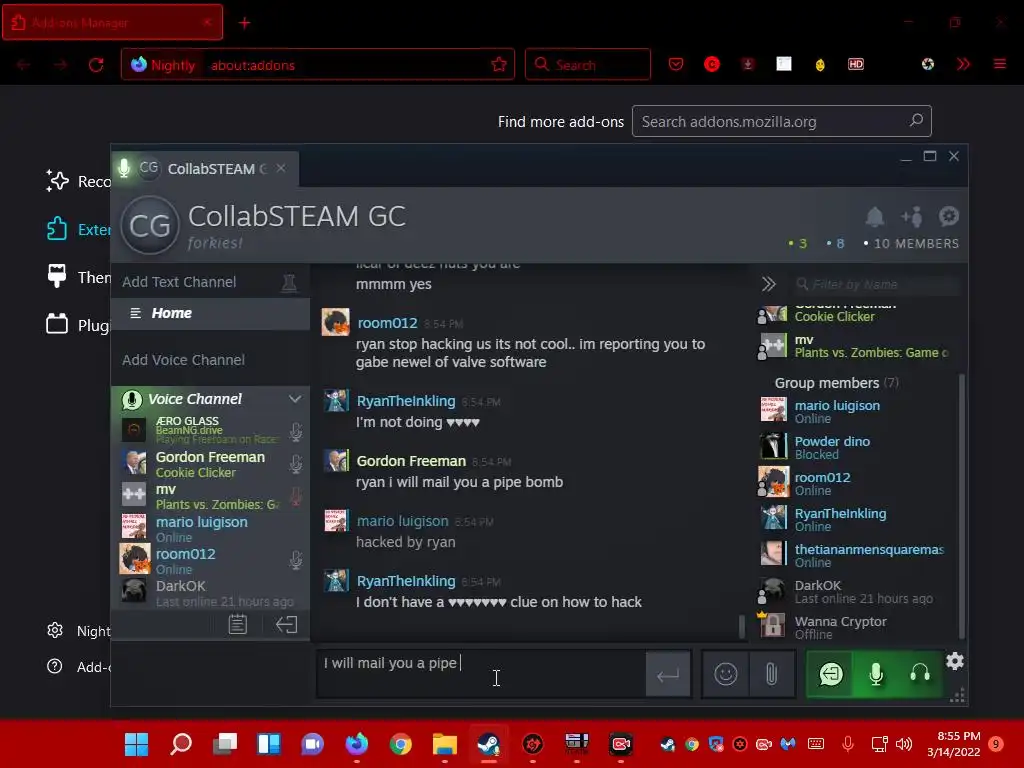Click the green leave voice chat icon
Viewport: 1024px width, 768px height.
tap(831, 674)
